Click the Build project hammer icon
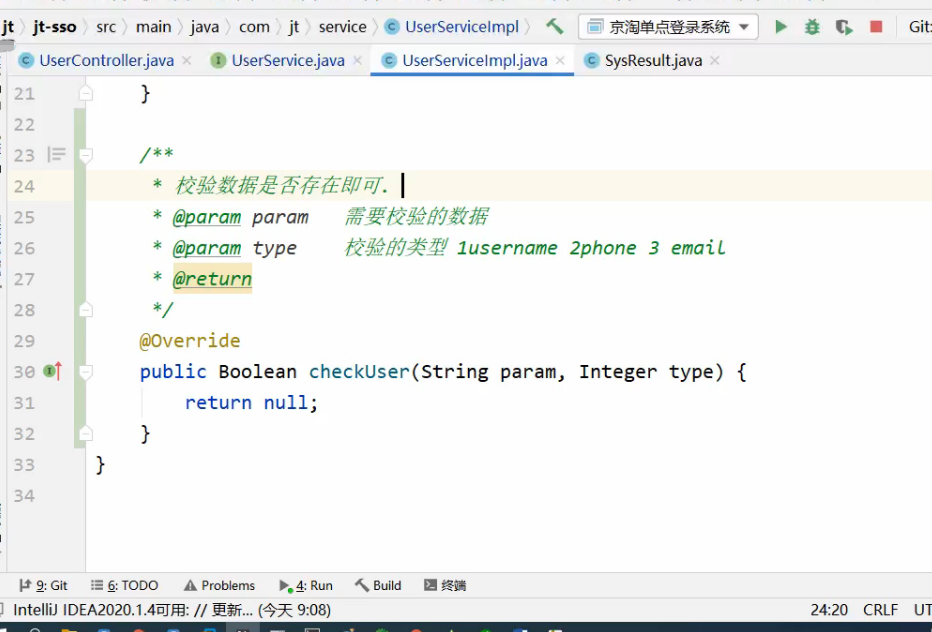Viewport: 932px width, 632px height. click(555, 27)
